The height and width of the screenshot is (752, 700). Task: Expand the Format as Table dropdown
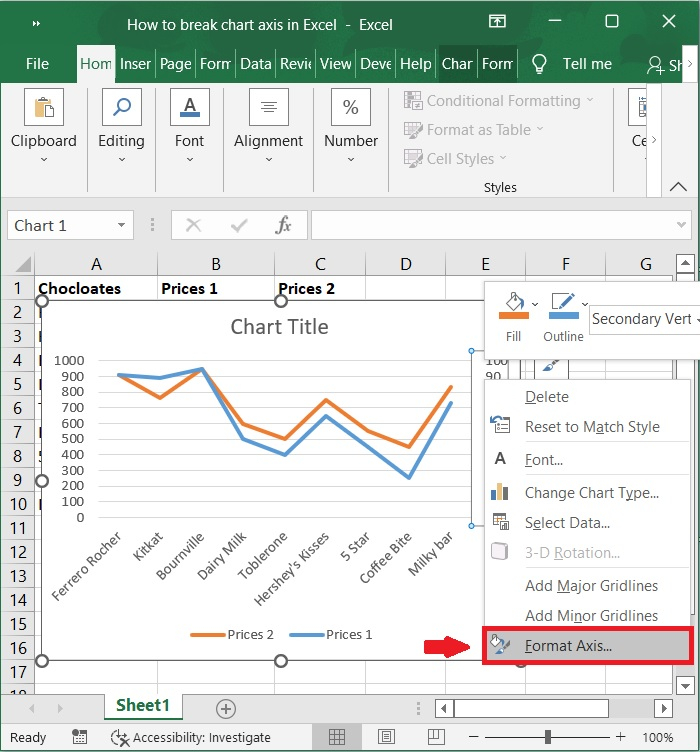coord(540,129)
